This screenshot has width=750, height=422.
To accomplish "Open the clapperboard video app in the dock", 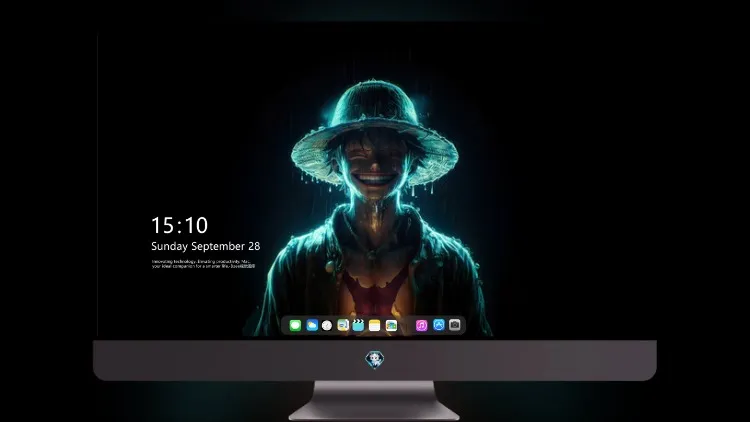I will [x=358, y=325].
